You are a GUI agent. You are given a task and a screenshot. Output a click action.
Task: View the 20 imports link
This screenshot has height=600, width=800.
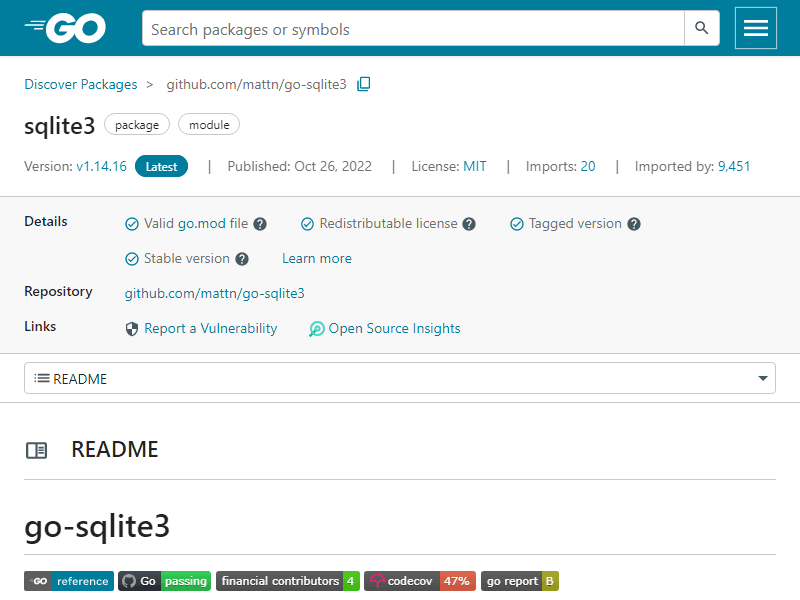pos(588,166)
